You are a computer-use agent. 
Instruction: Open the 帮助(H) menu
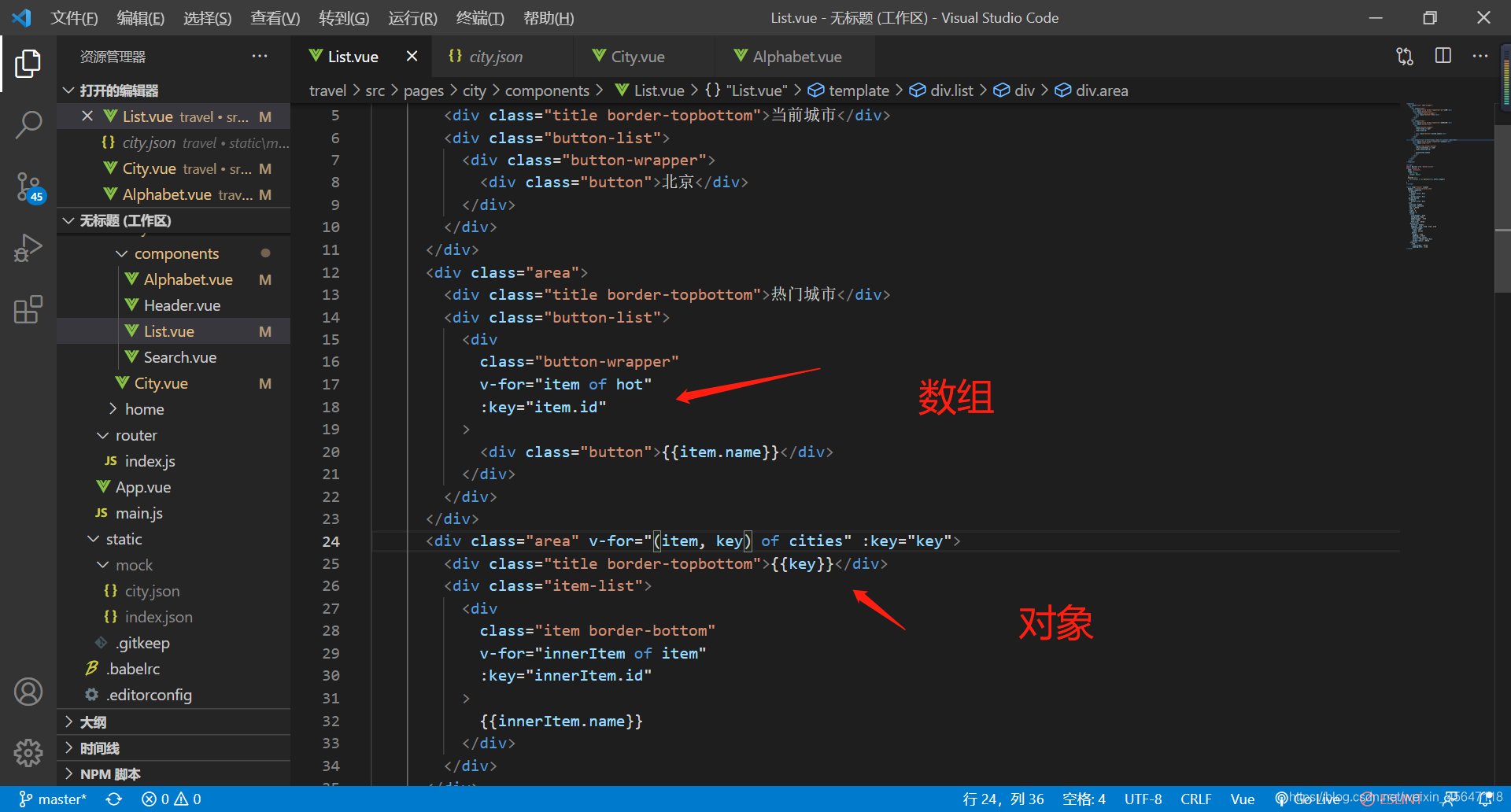(549, 17)
